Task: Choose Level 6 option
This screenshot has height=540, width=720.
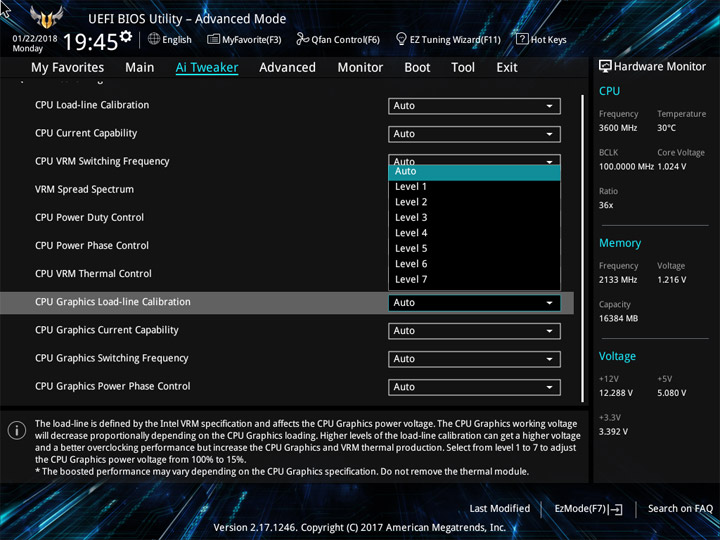Action: point(474,264)
